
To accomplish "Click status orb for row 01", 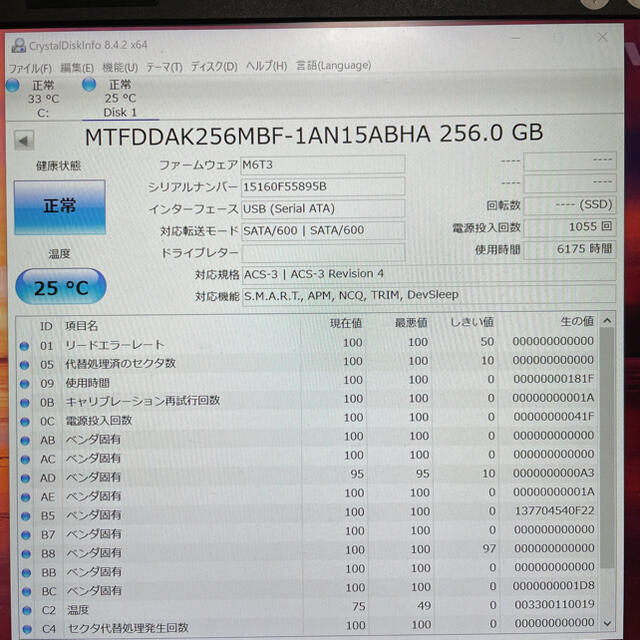I will click(24, 346).
